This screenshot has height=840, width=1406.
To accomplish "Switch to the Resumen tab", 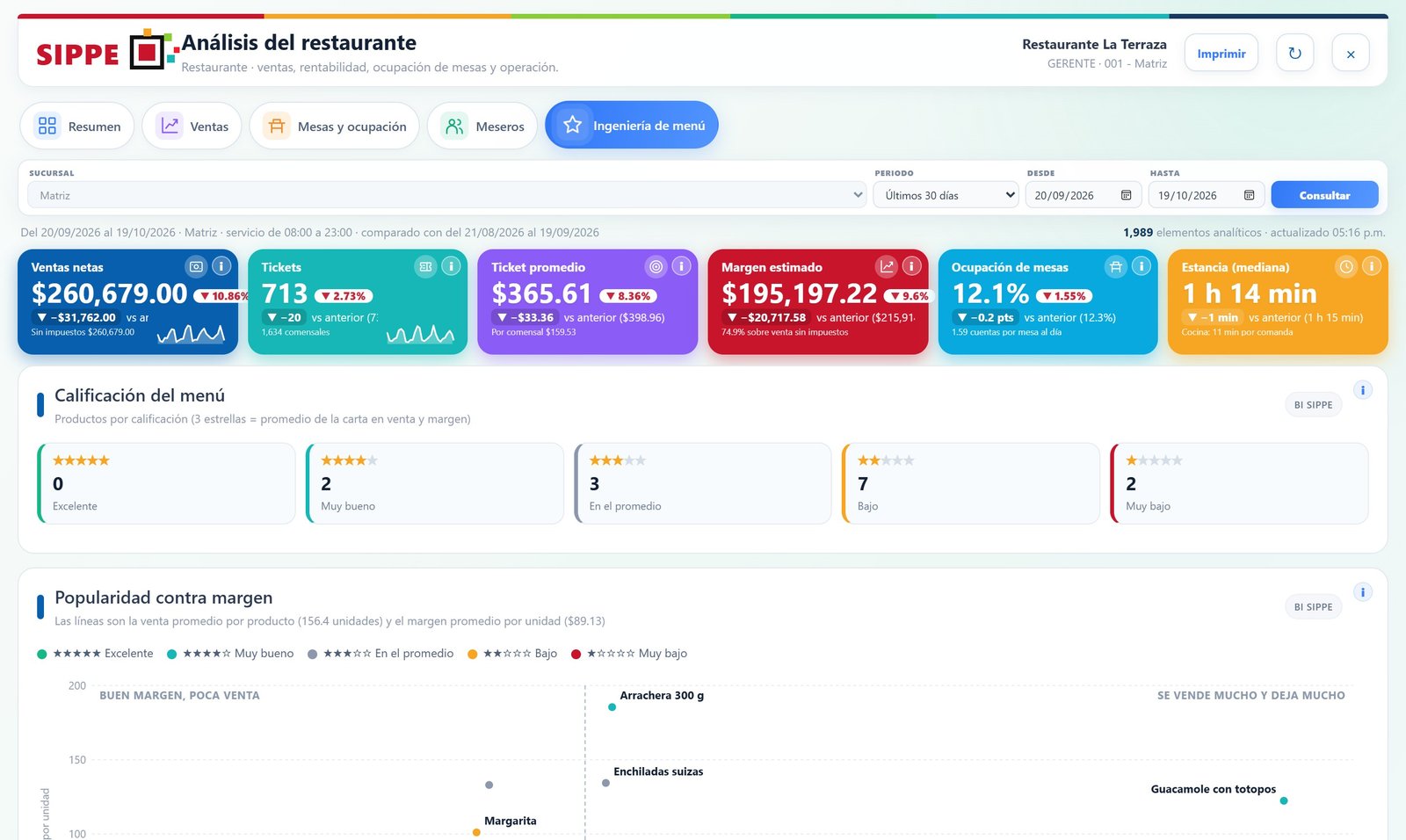I will [x=77, y=126].
